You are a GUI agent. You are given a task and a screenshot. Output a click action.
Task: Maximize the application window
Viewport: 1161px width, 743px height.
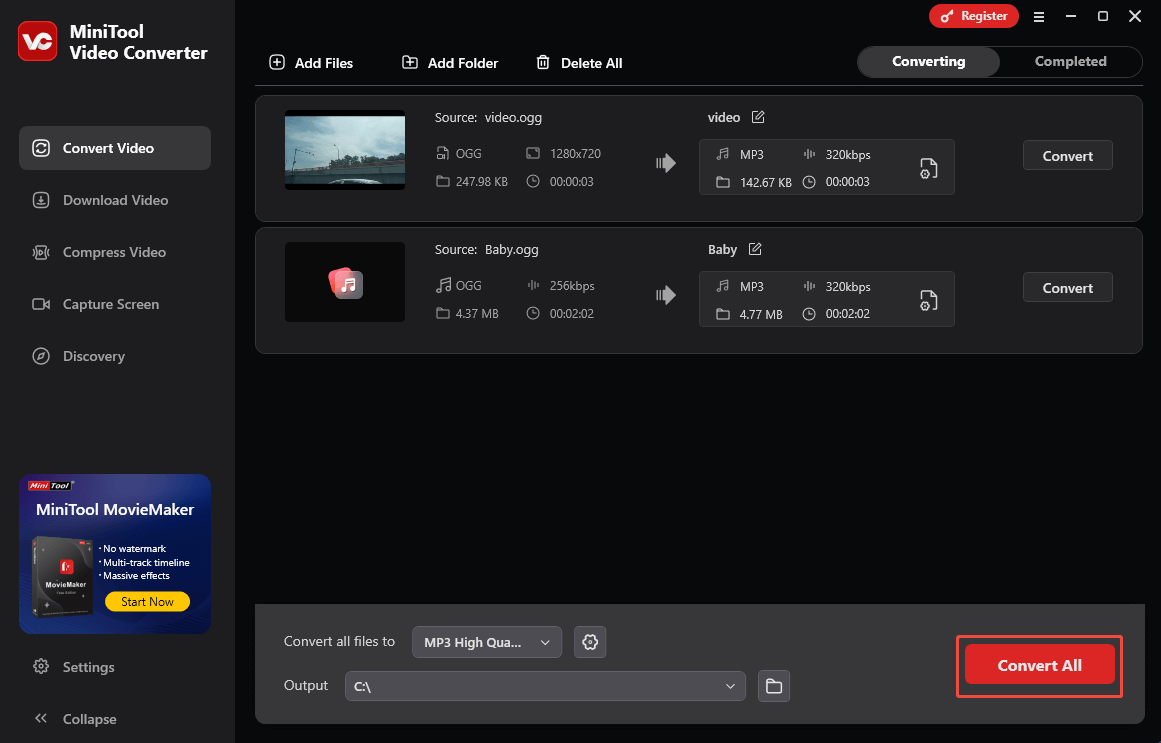(1103, 16)
